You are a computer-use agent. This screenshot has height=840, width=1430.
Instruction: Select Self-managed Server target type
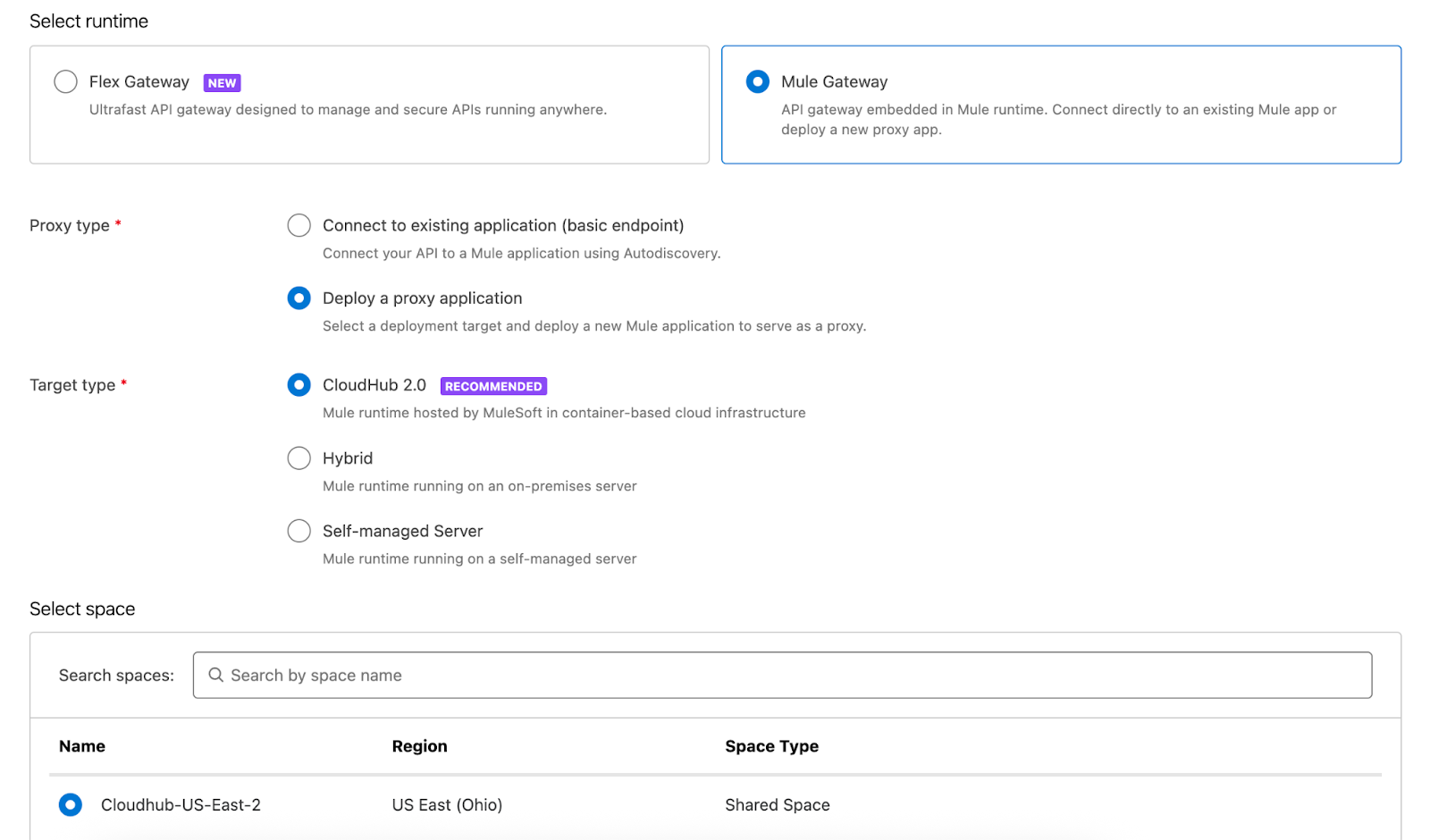299,531
